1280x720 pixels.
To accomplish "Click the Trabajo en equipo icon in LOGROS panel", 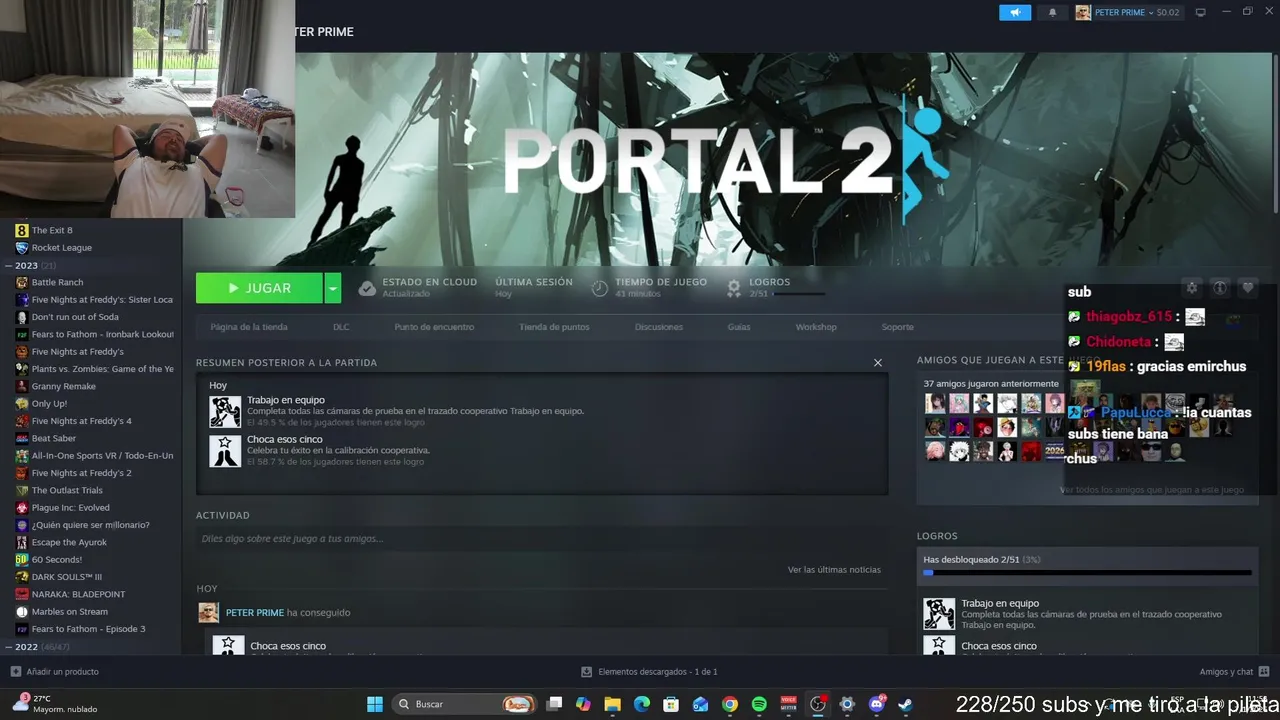I will pyautogui.click(x=939, y=614).
